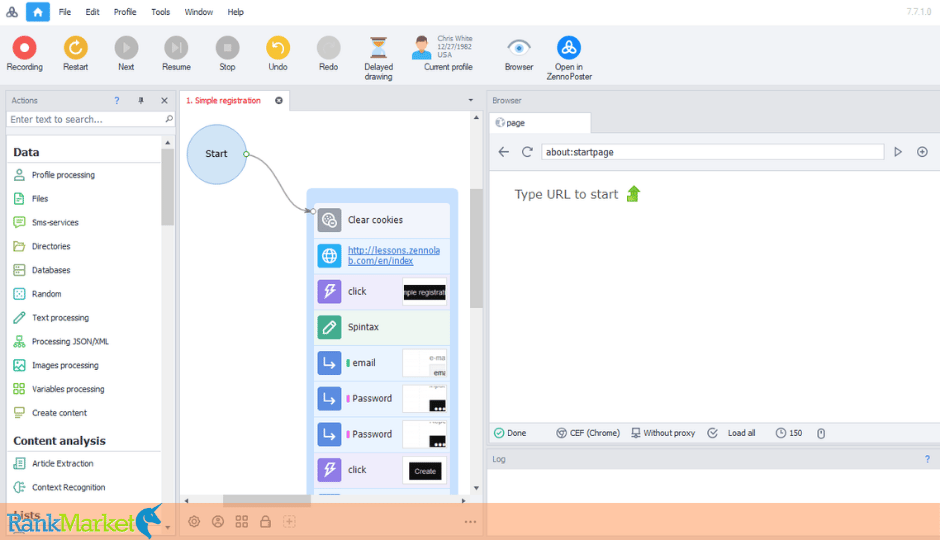Image resolution: width=940 pixels, height=540 pixels.
Task: Open lessons.zennolab.com link in workflow
Action: pyautogui.click(x=394, y=255)
